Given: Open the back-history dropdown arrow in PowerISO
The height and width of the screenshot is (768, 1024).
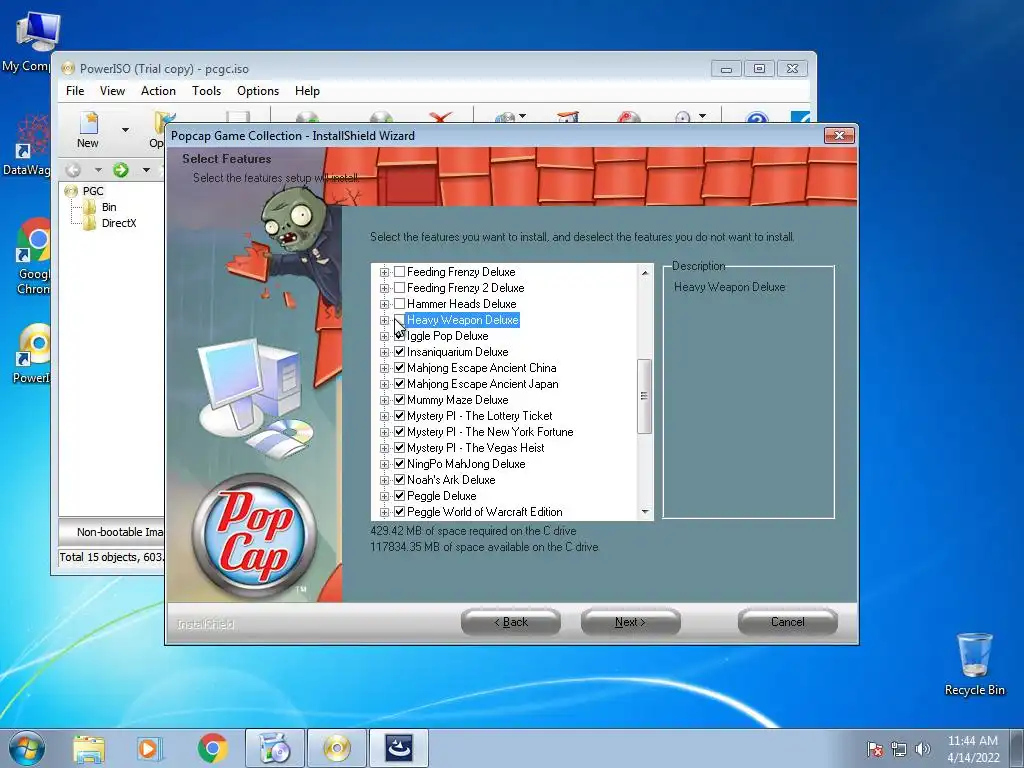Looking at the screenshot, I should pos(98,170).
